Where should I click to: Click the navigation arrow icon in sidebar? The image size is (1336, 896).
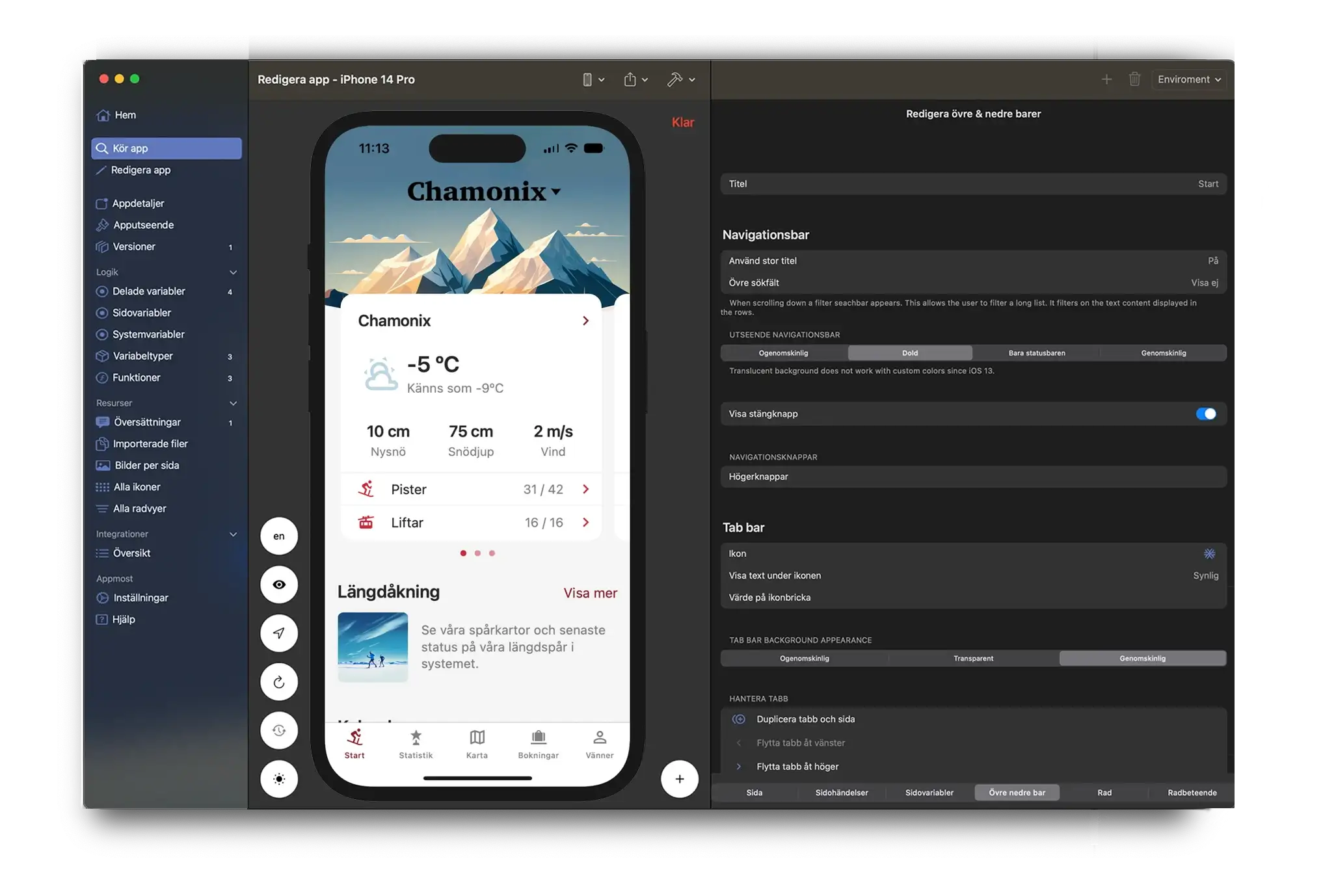[279, 632]
